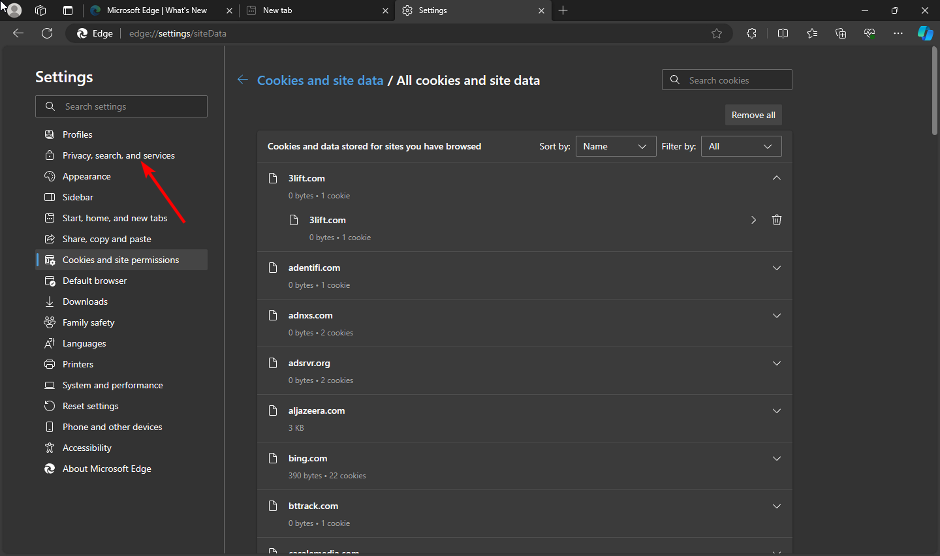Image resolution: width=940 pixels, height=556 pixels.
Task: Open the Filter by All dropdown
Action: point(741,146)
